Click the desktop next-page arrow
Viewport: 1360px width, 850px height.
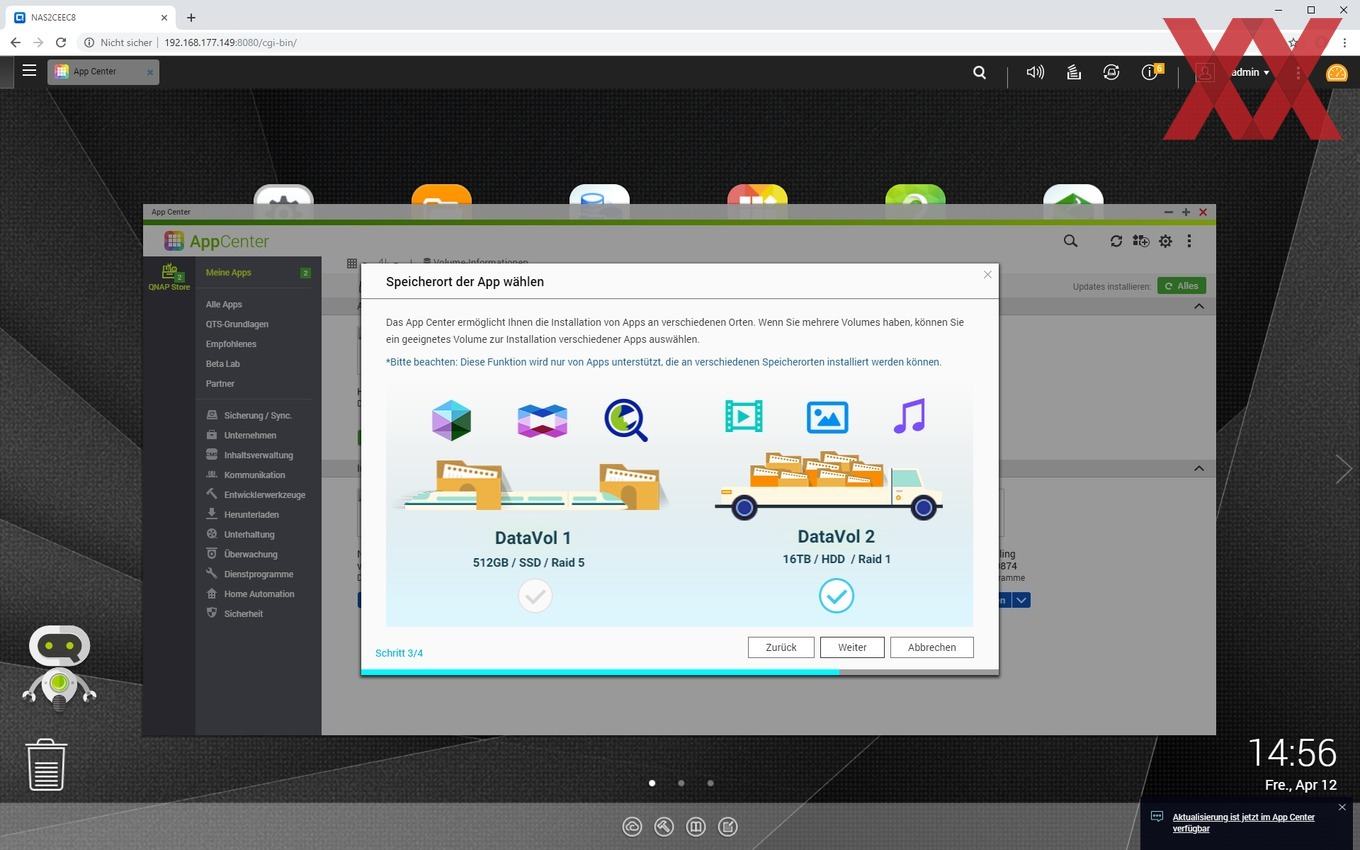(x=1343, y=468)
